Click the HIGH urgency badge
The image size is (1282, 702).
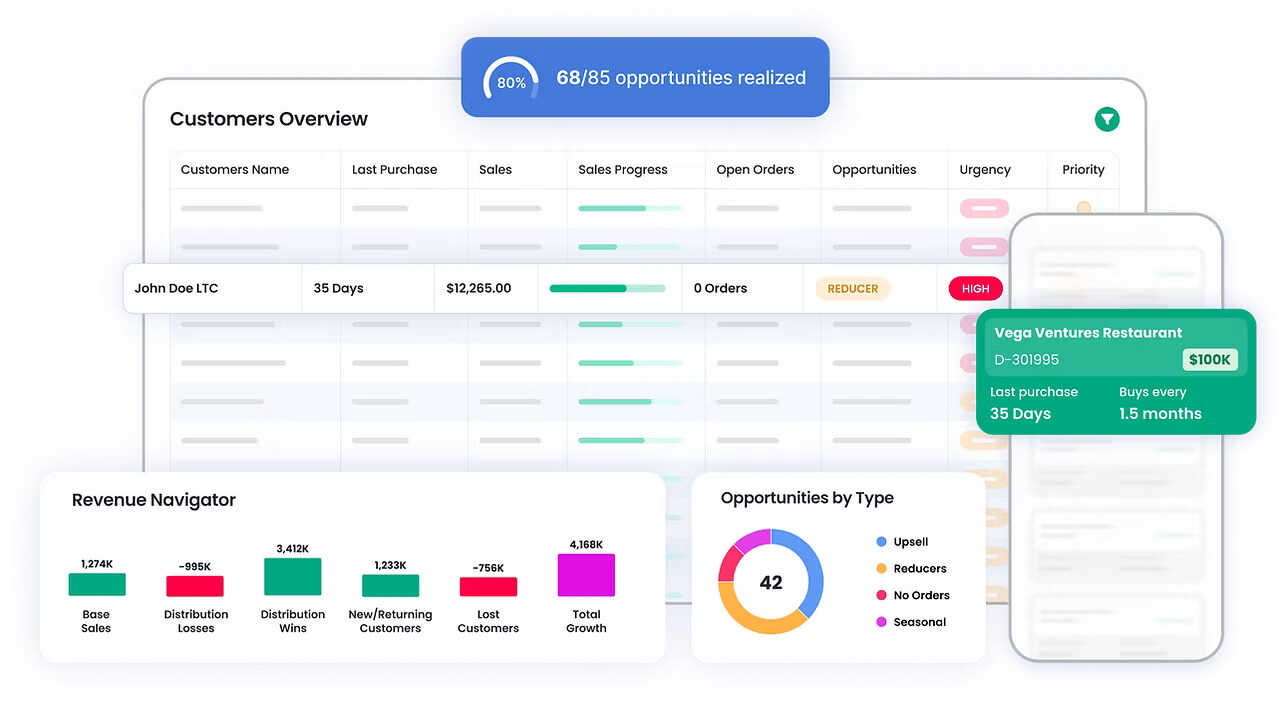coord(975,288)
